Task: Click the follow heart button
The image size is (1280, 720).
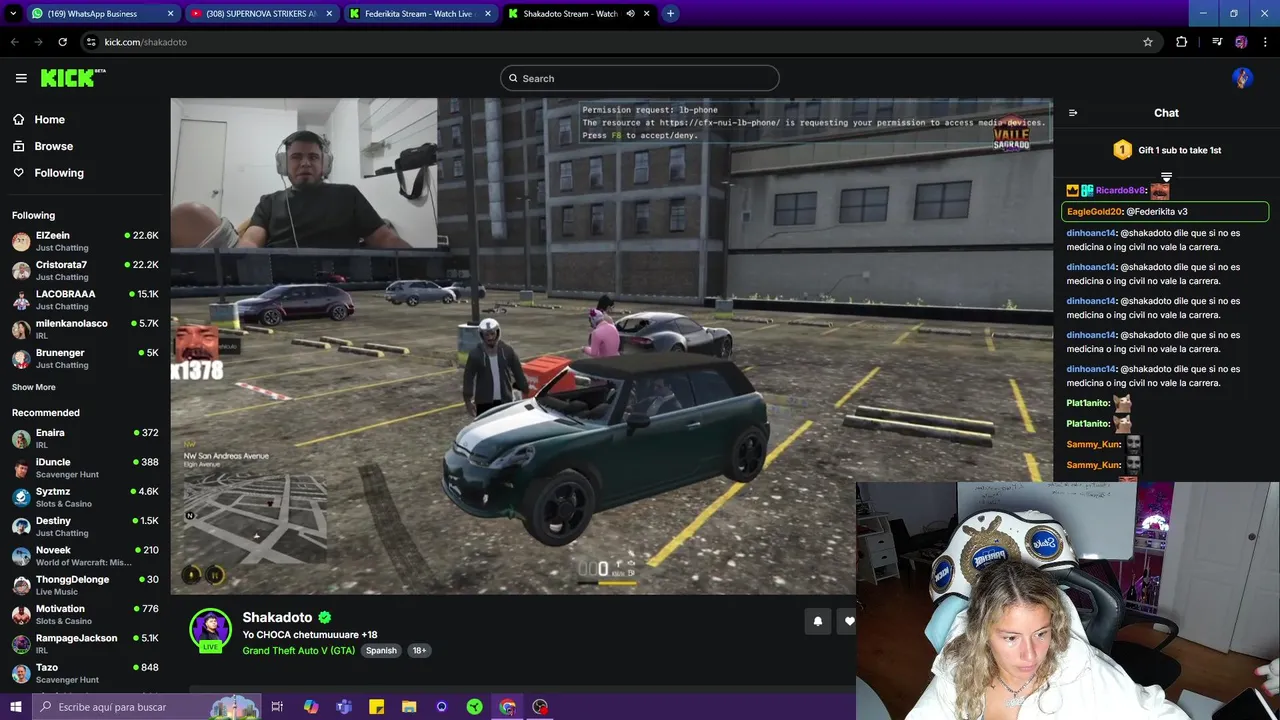Action: tap(848, 621)
